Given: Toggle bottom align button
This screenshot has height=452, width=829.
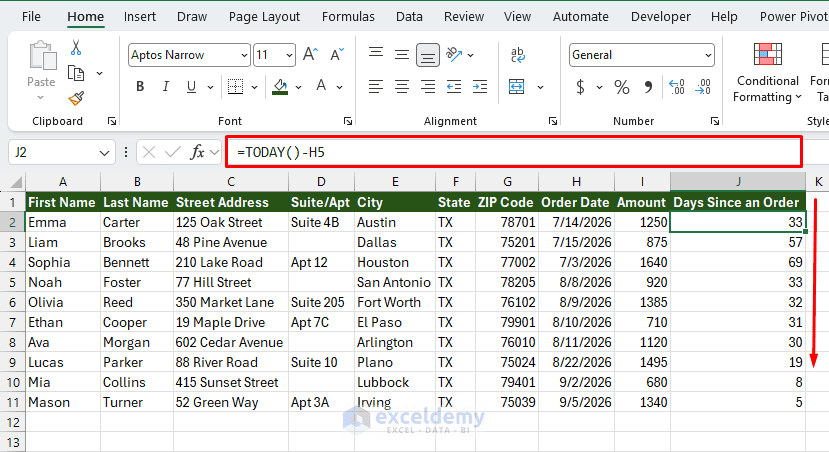Looking at the screenshot, I should click(428, 54).
